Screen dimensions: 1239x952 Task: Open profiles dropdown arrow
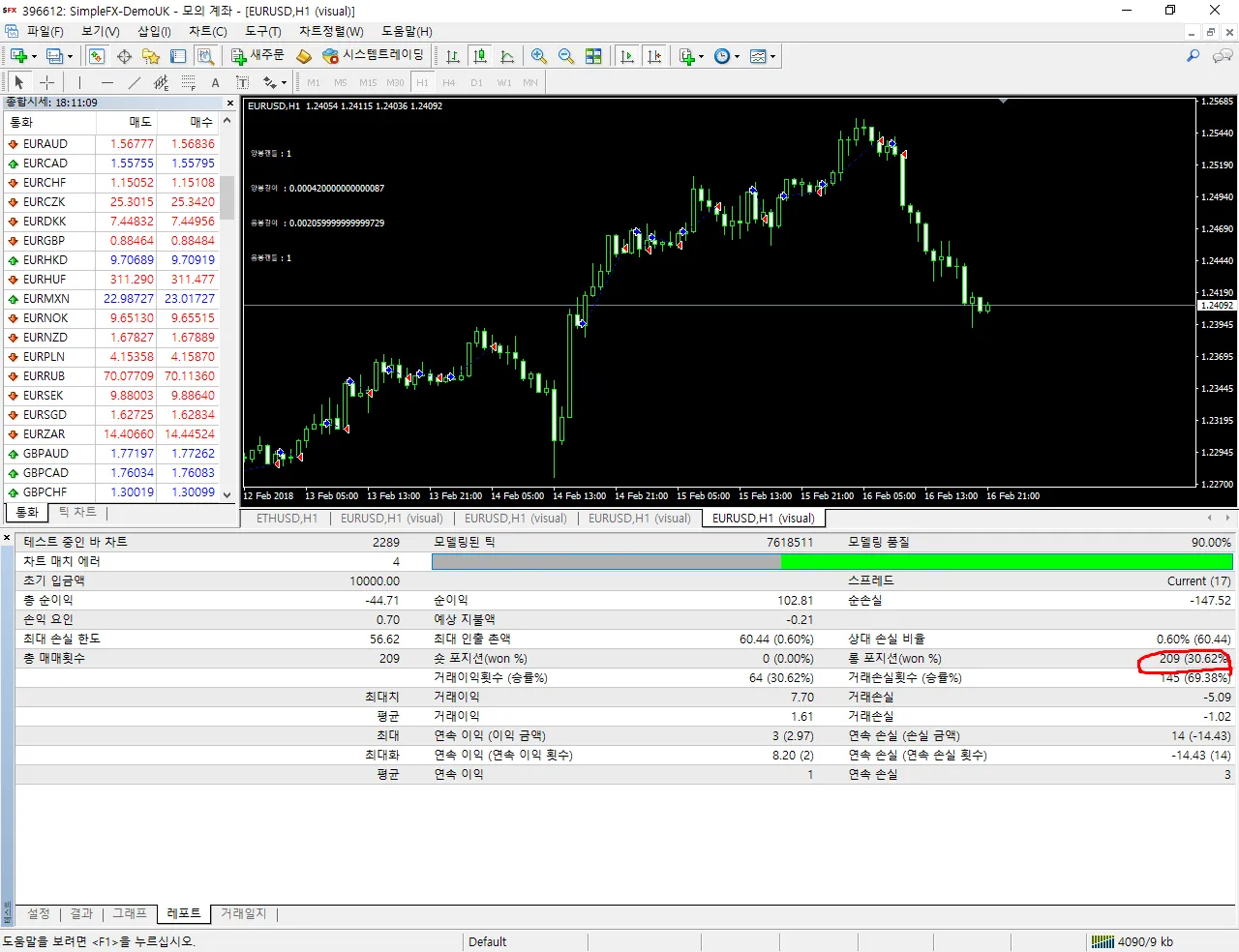pyautogui.click(x=71, y=56)
